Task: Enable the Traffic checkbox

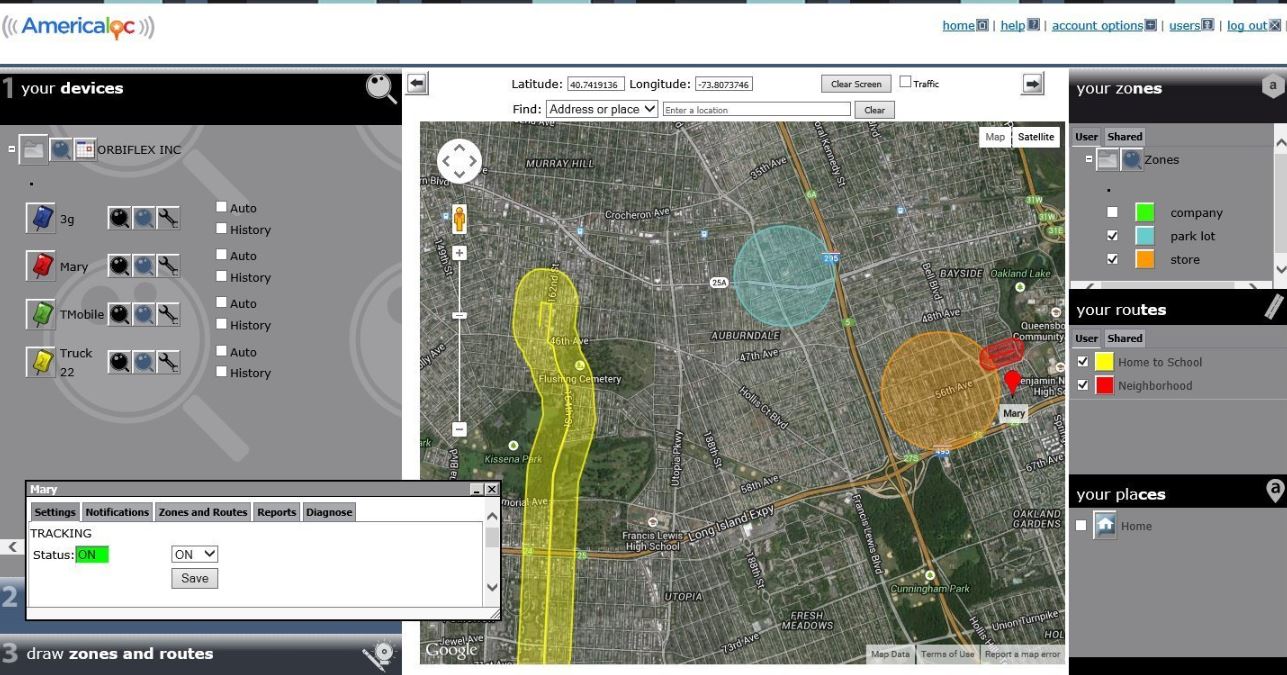Action: 905,83
